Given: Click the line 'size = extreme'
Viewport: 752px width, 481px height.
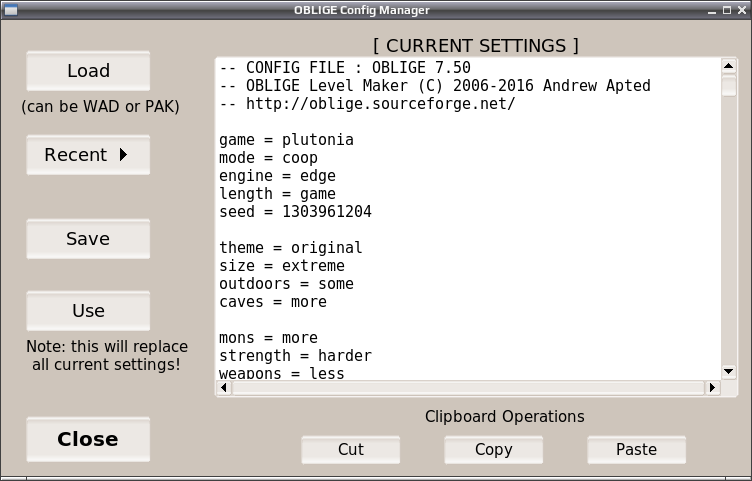Looking at the screenshot, I should click(282, 266).
